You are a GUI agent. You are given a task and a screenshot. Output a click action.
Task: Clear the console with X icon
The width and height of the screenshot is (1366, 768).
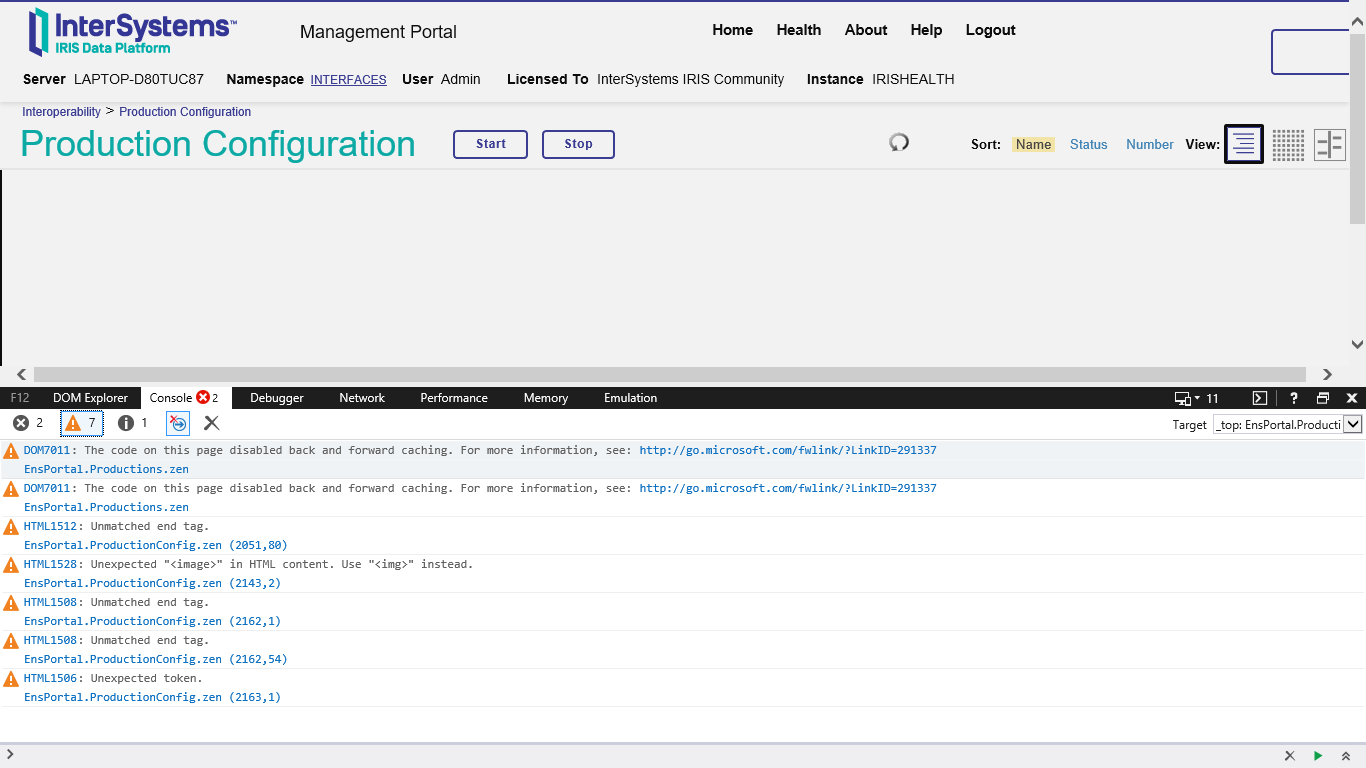coord(212,423)
